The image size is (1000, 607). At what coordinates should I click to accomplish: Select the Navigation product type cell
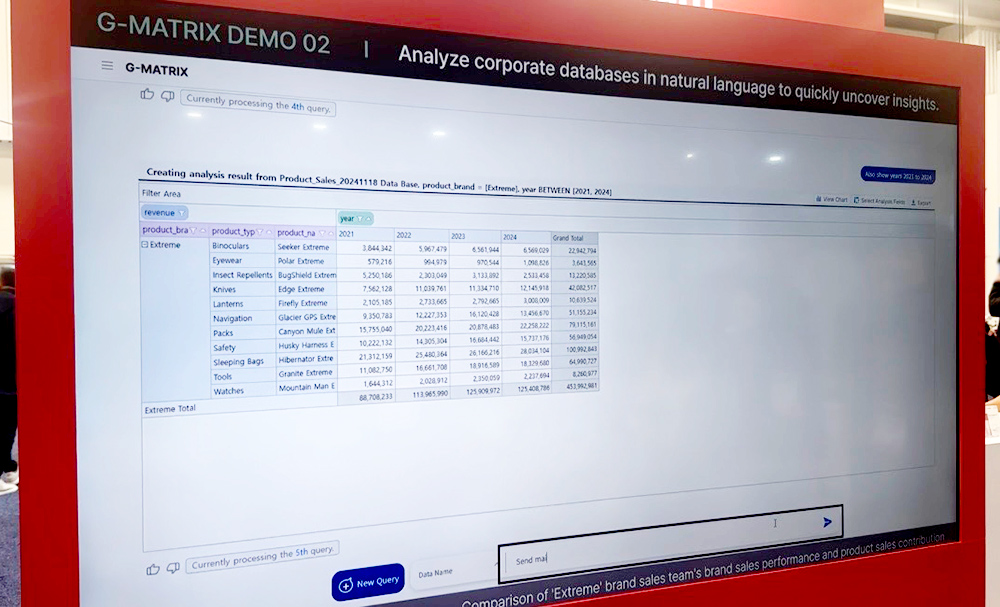pos(242,318)
